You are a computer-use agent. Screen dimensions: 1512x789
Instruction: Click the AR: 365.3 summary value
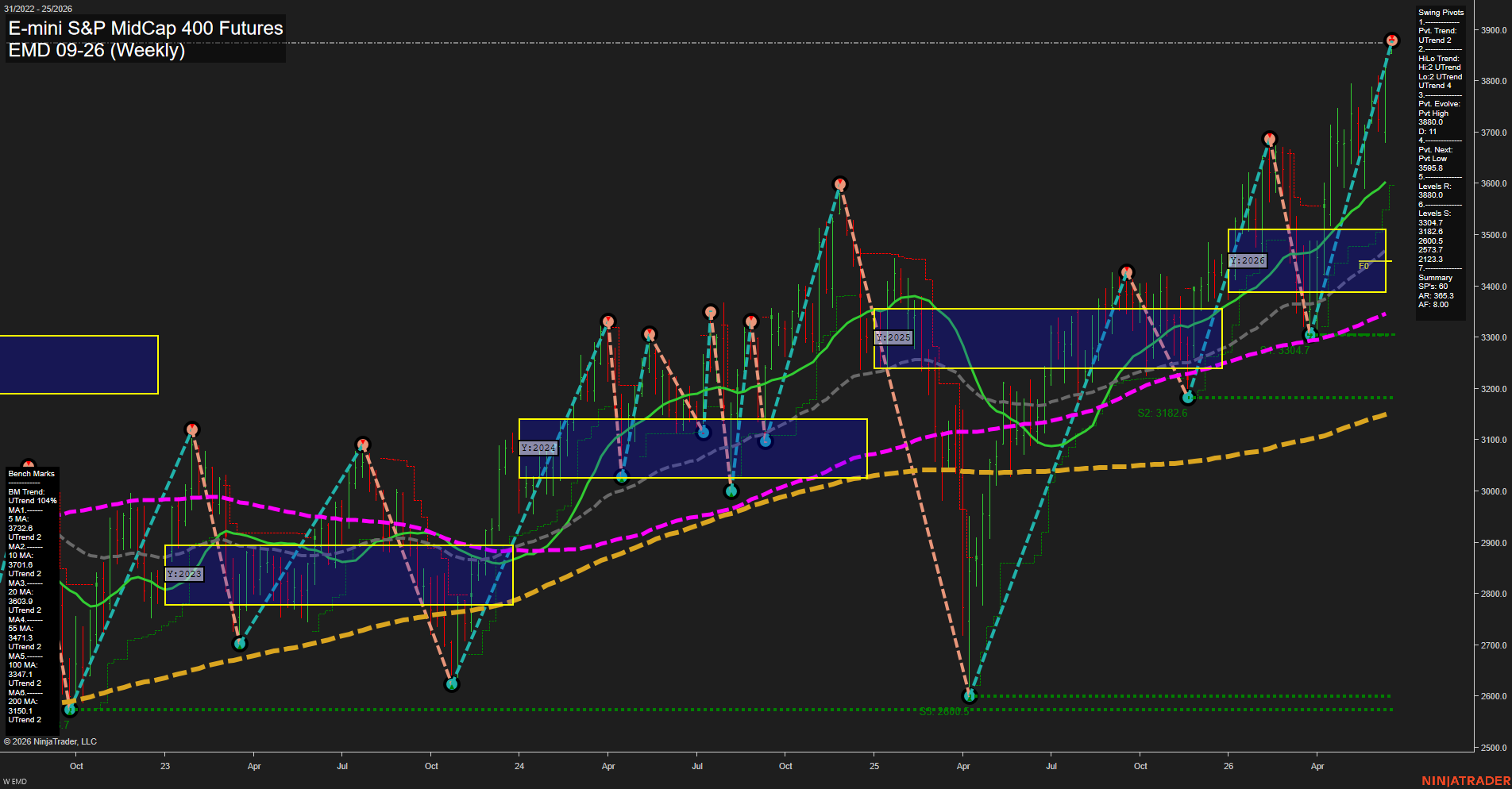[1436, 295]
